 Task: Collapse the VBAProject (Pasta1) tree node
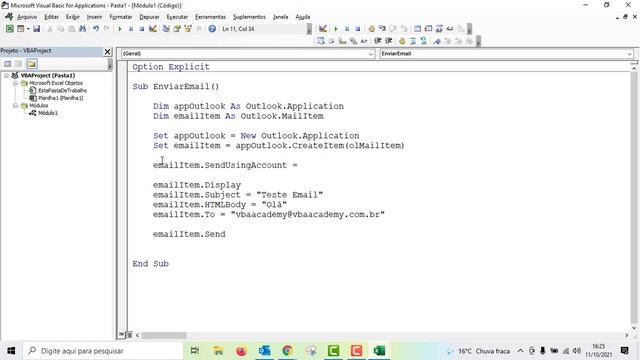tap(7, 76)
